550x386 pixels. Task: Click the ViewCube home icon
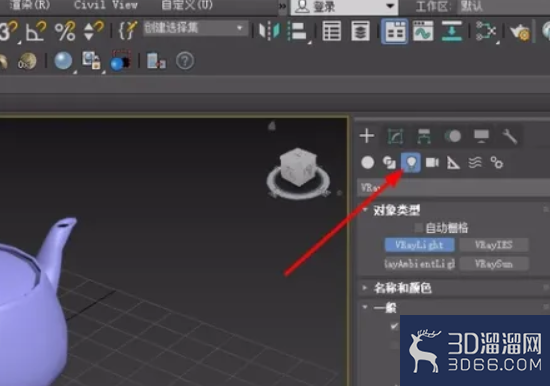point(272,126)
